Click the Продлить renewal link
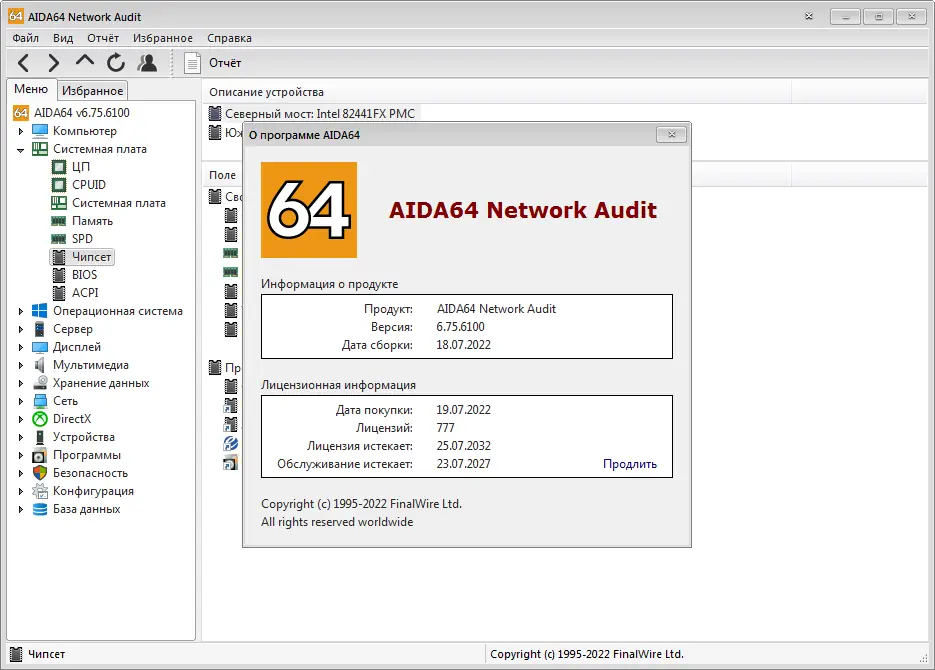The width and height of the screenshot is (935, 670). (x=630, y=464)
